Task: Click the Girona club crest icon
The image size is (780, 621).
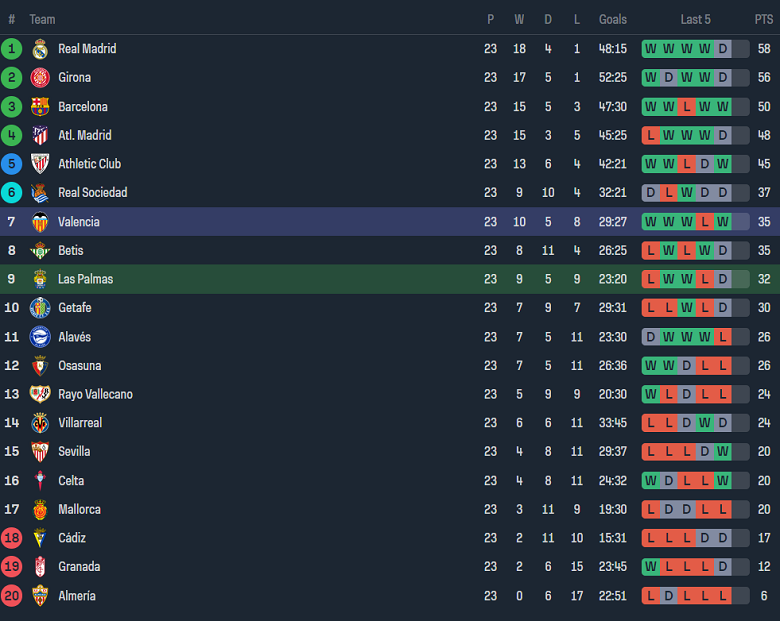Action: pyautogui.click(x=40, y=78)
